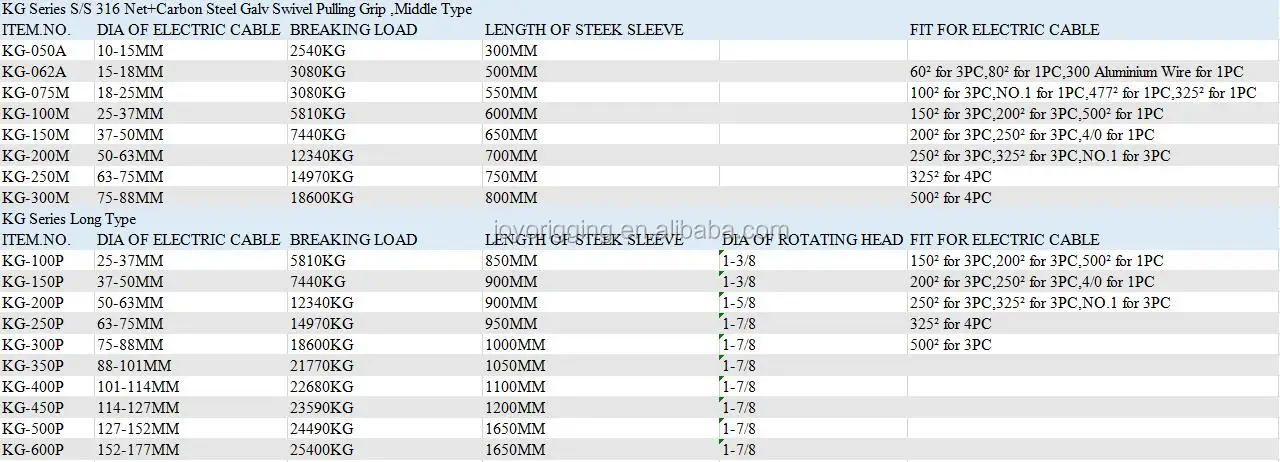Click the 1200MM sleeve length cell
Image resolution: width=1280 pixels, height=462 pixels.
tap(514, 408)
